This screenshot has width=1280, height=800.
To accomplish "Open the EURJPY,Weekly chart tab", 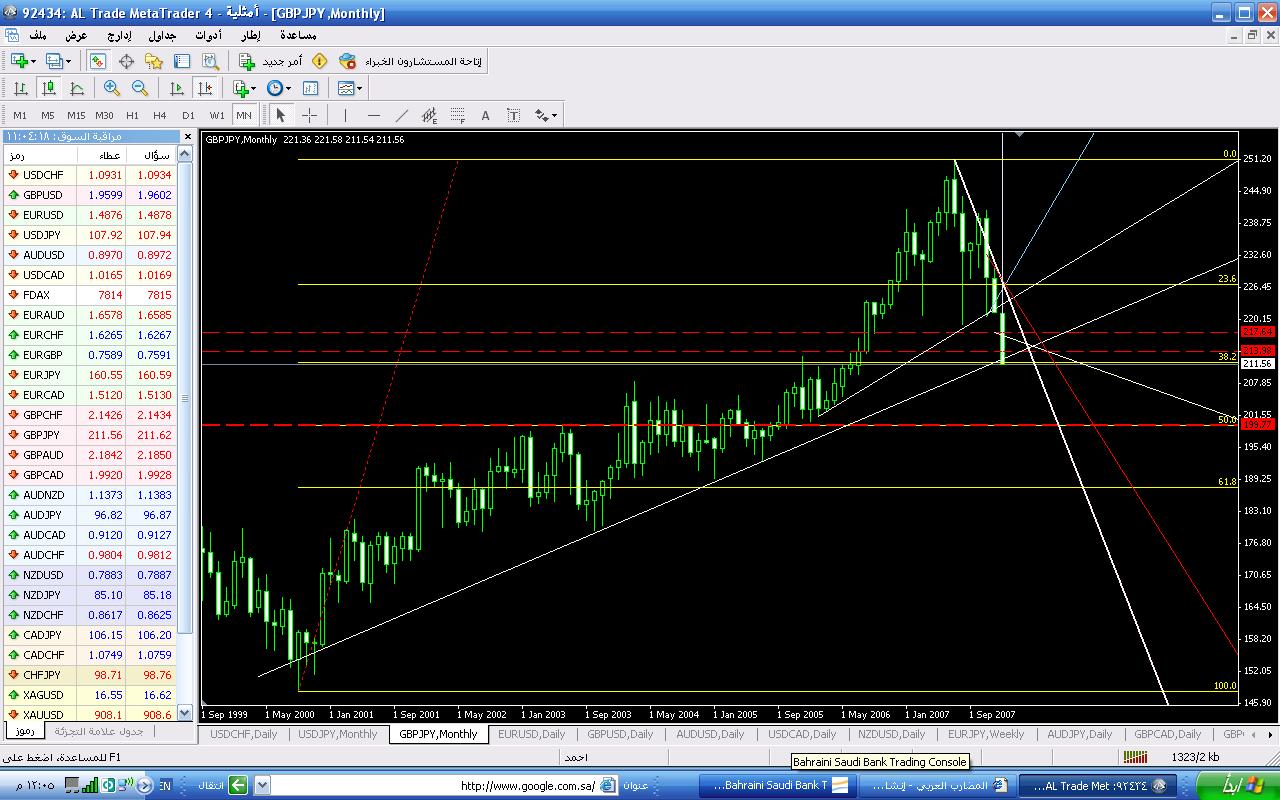I will [986, 734].
